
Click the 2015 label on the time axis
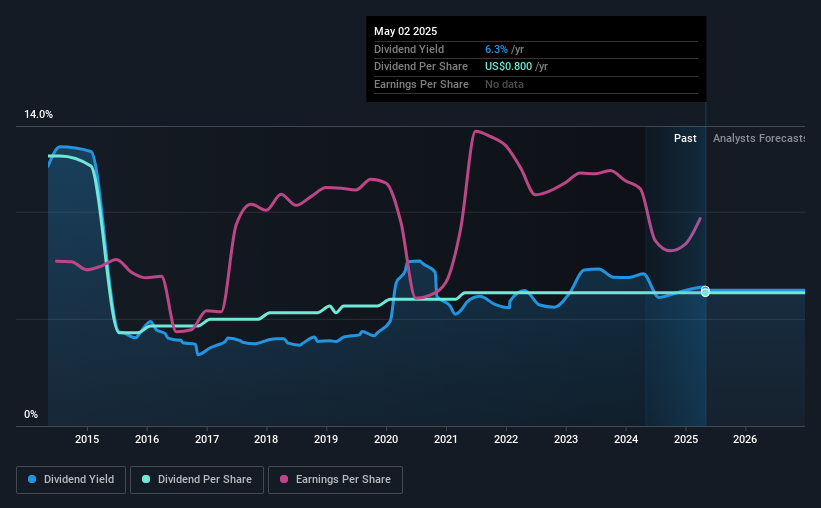tap(87, 439)
